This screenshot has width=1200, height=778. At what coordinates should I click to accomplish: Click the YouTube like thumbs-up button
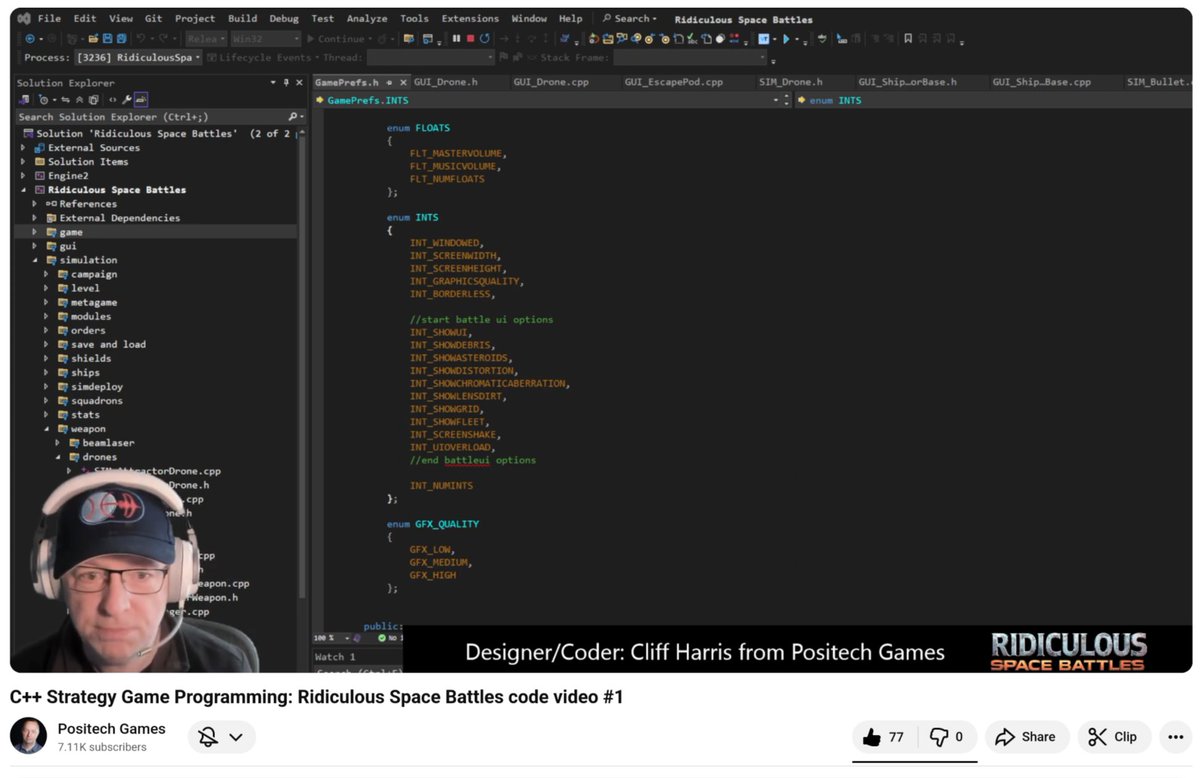point(883,737)
